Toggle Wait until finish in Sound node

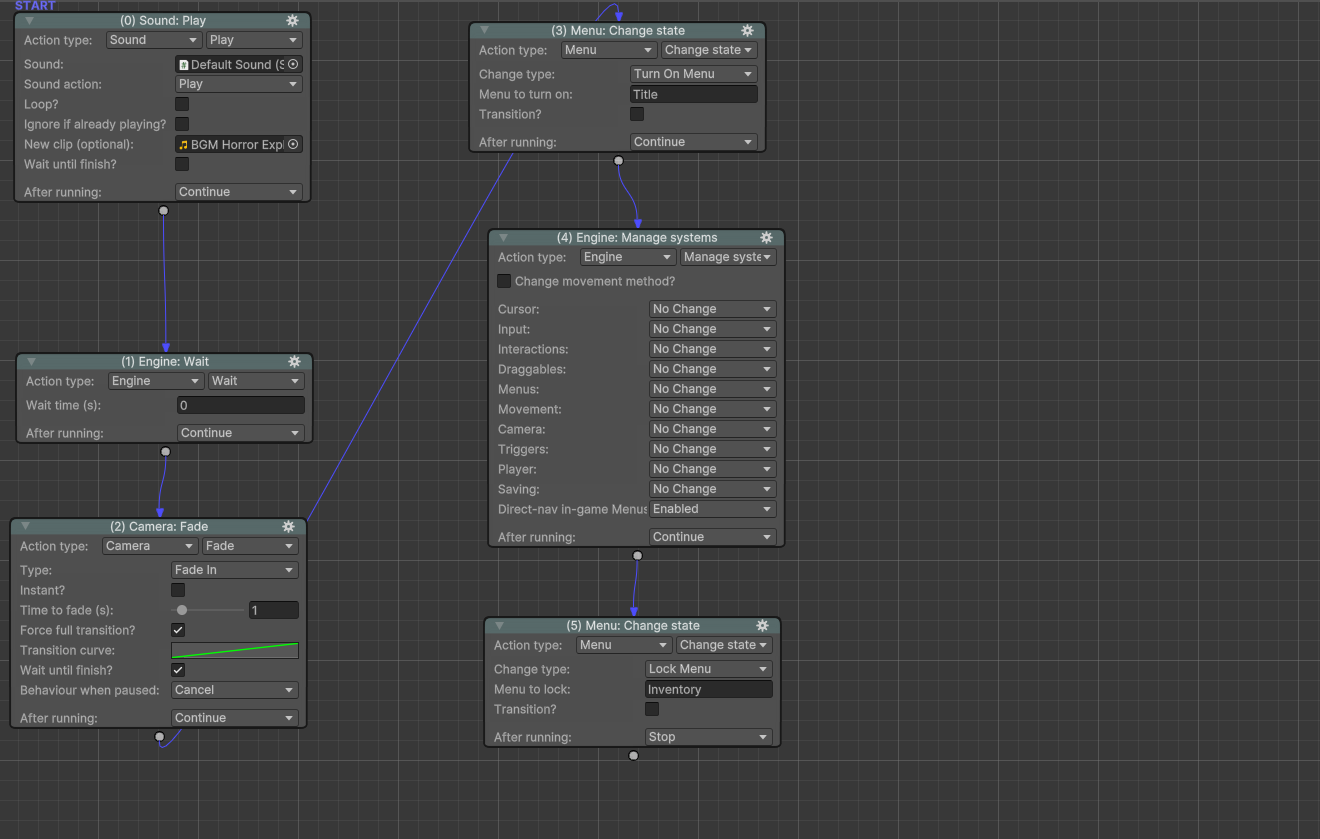[x=182, y=164]
